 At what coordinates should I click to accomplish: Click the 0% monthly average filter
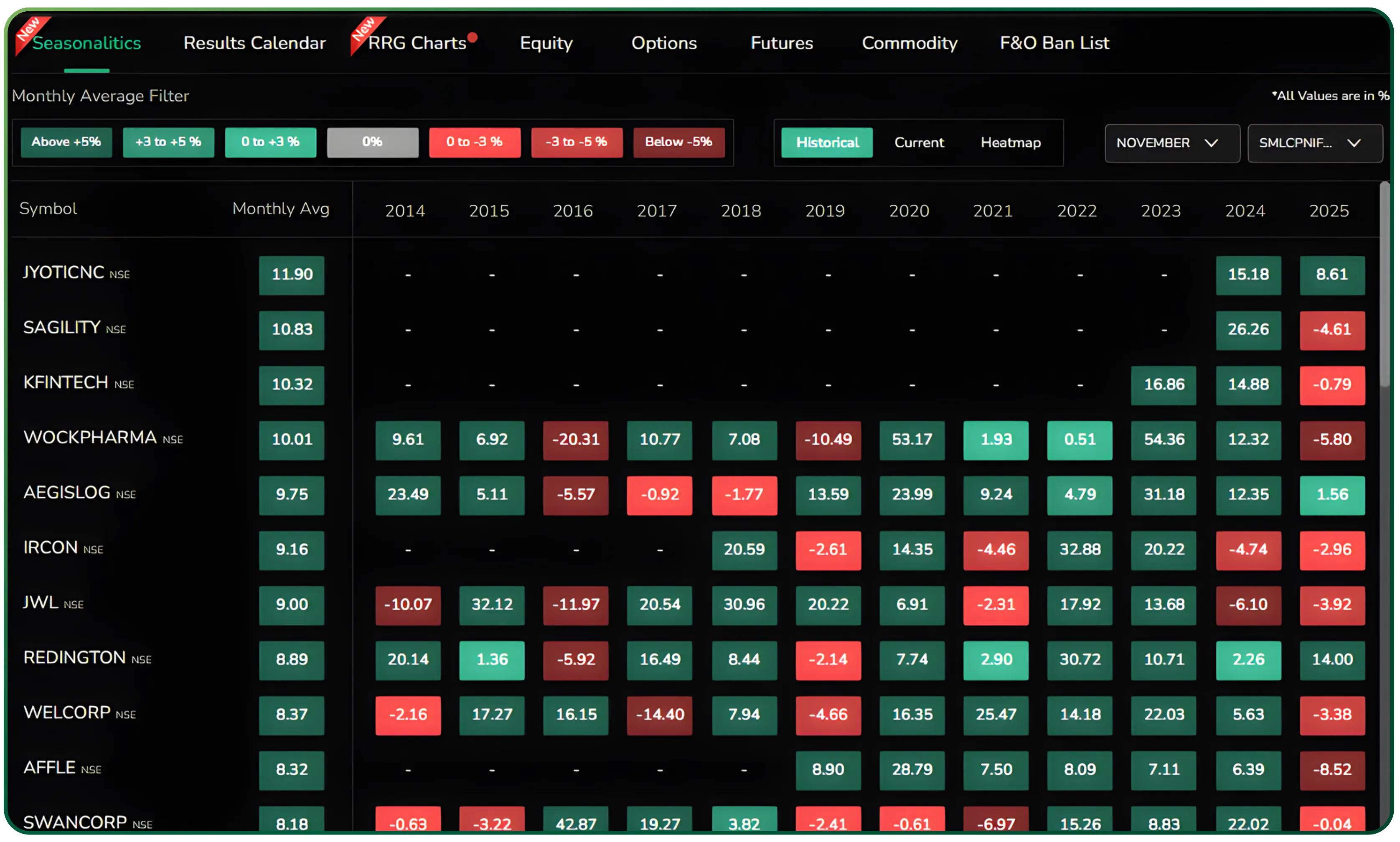tap(373, 142)
